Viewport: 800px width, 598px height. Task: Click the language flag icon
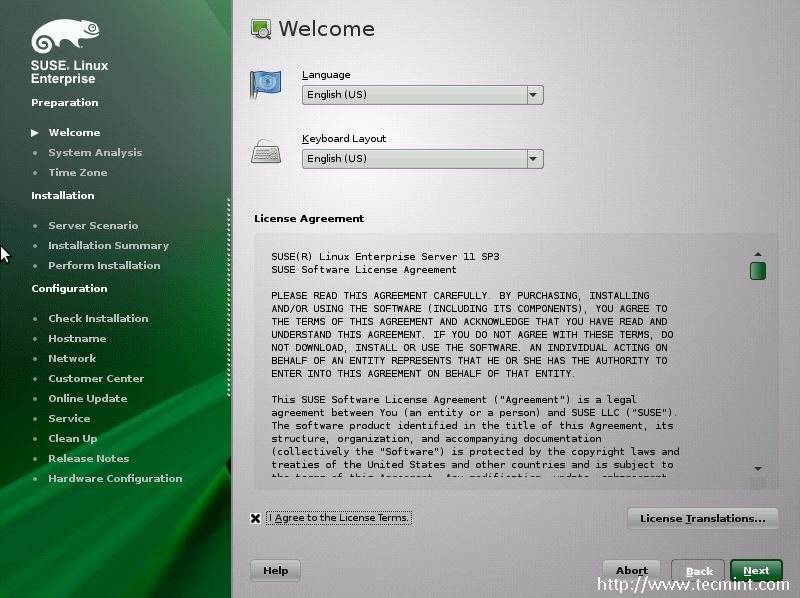tap(265, 84)
